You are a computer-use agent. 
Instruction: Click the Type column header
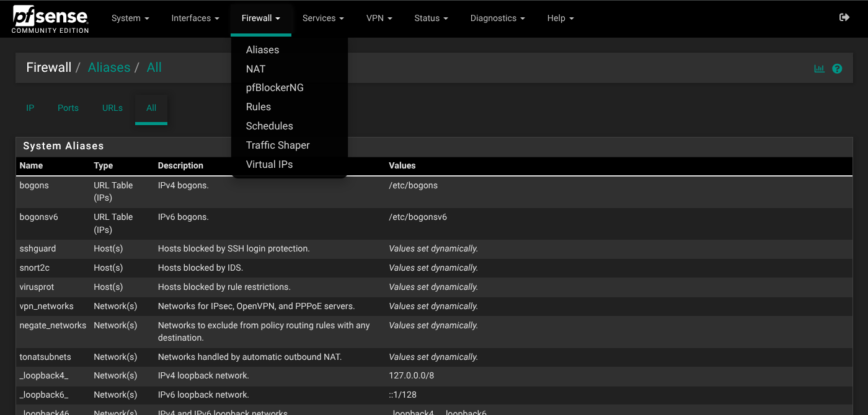tap(103, 165)
